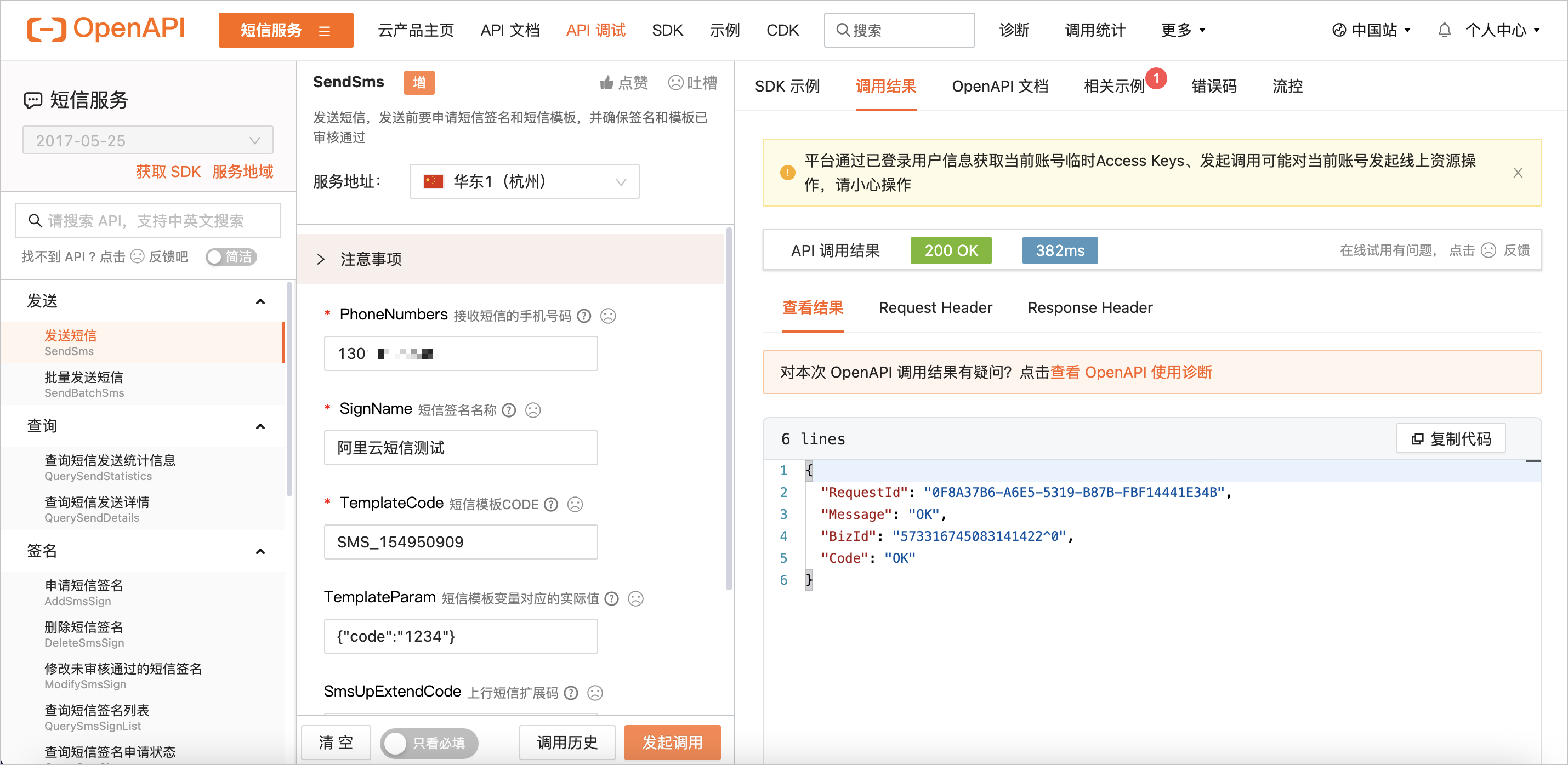Click the orange 增 tag beside SendSms
Image resolution: width=1568 pixels, height=765 pixels.
[419, 83]
